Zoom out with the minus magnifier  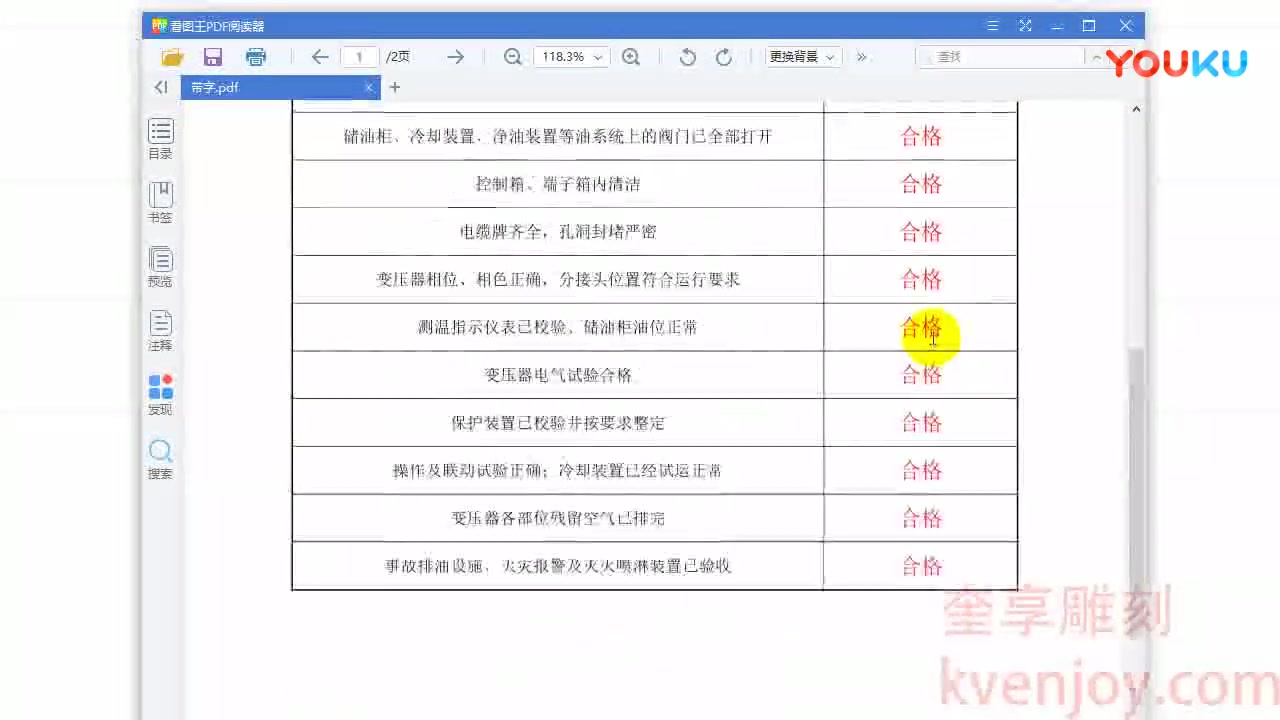point(513,57)
